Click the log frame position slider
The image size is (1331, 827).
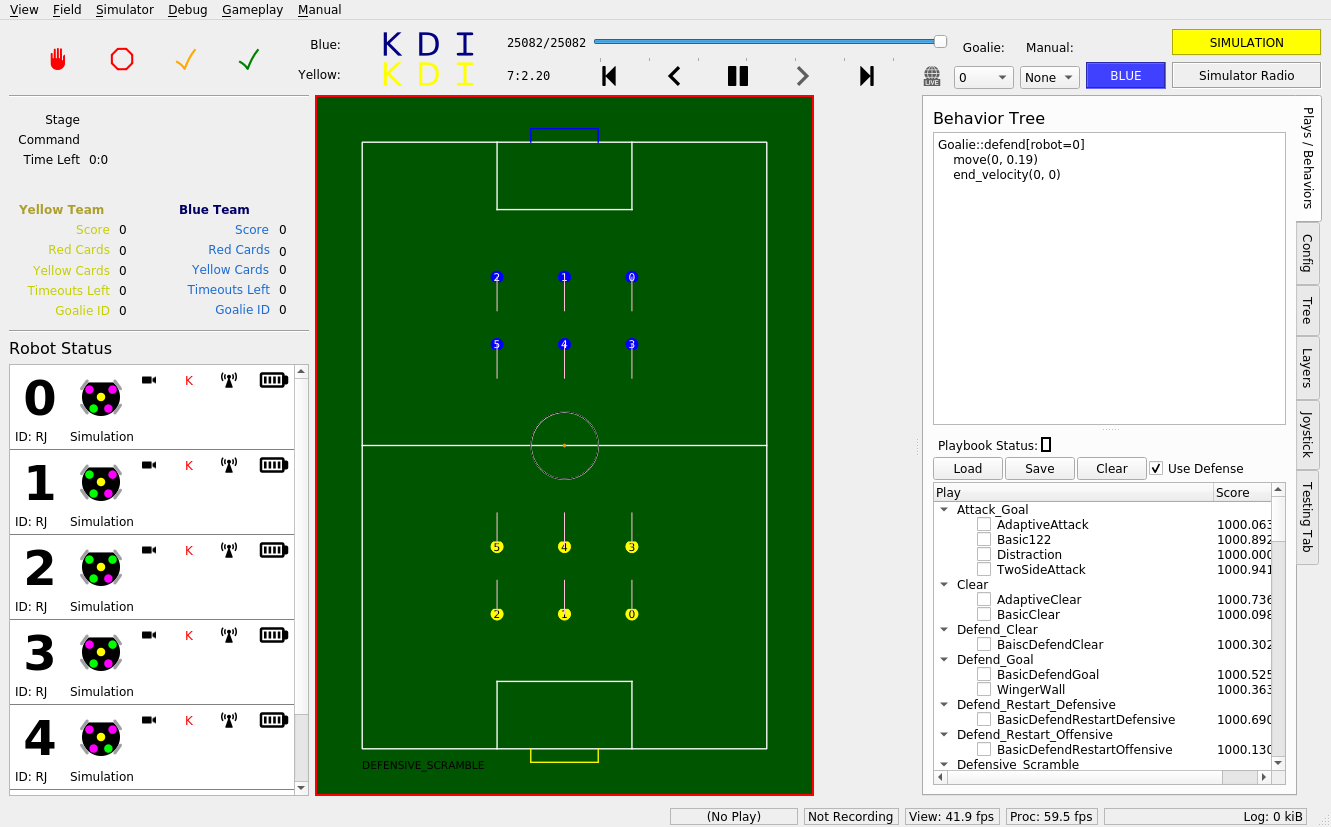pos(770,42)
